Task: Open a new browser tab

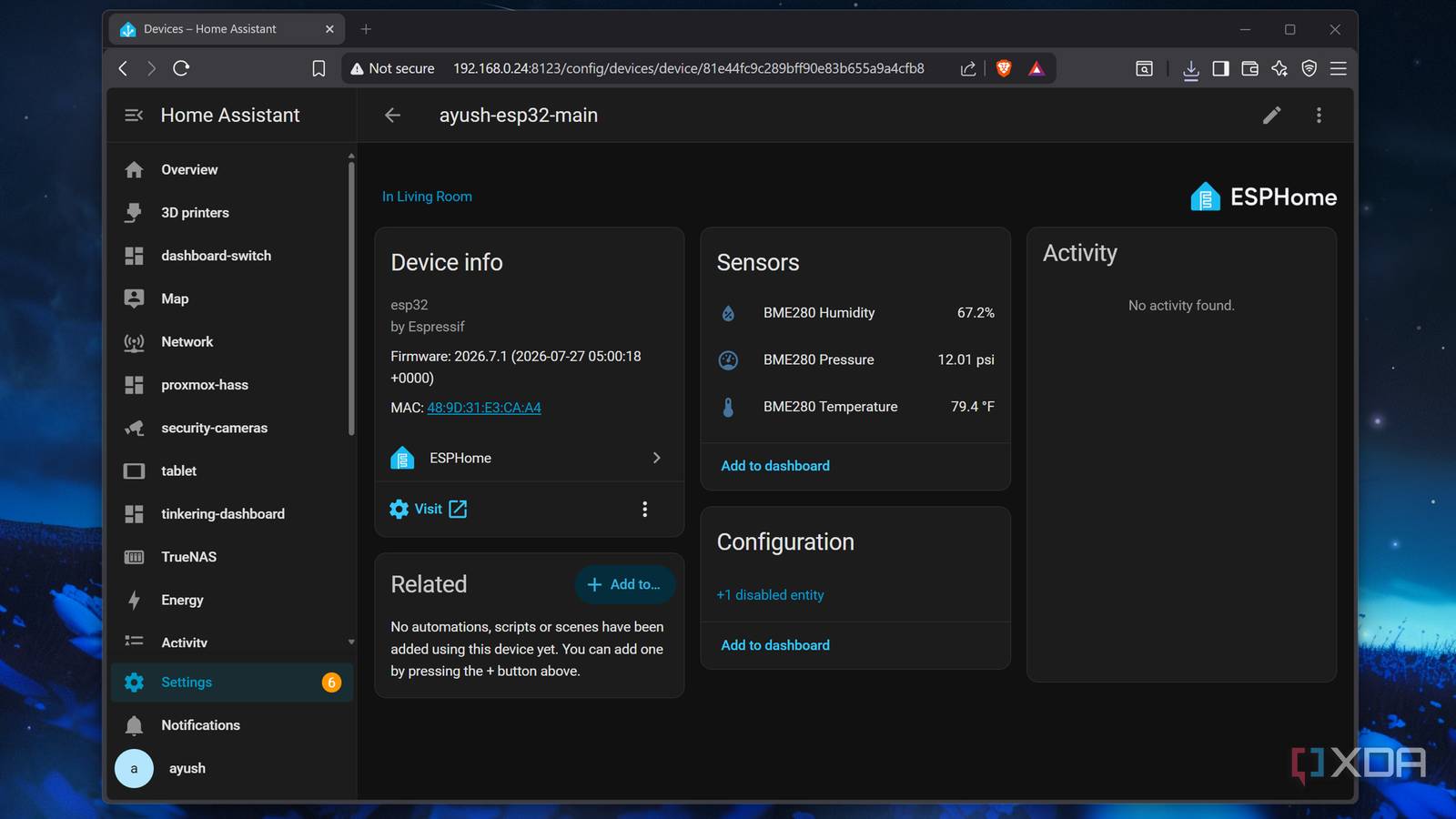Action: tap(366, 29)
